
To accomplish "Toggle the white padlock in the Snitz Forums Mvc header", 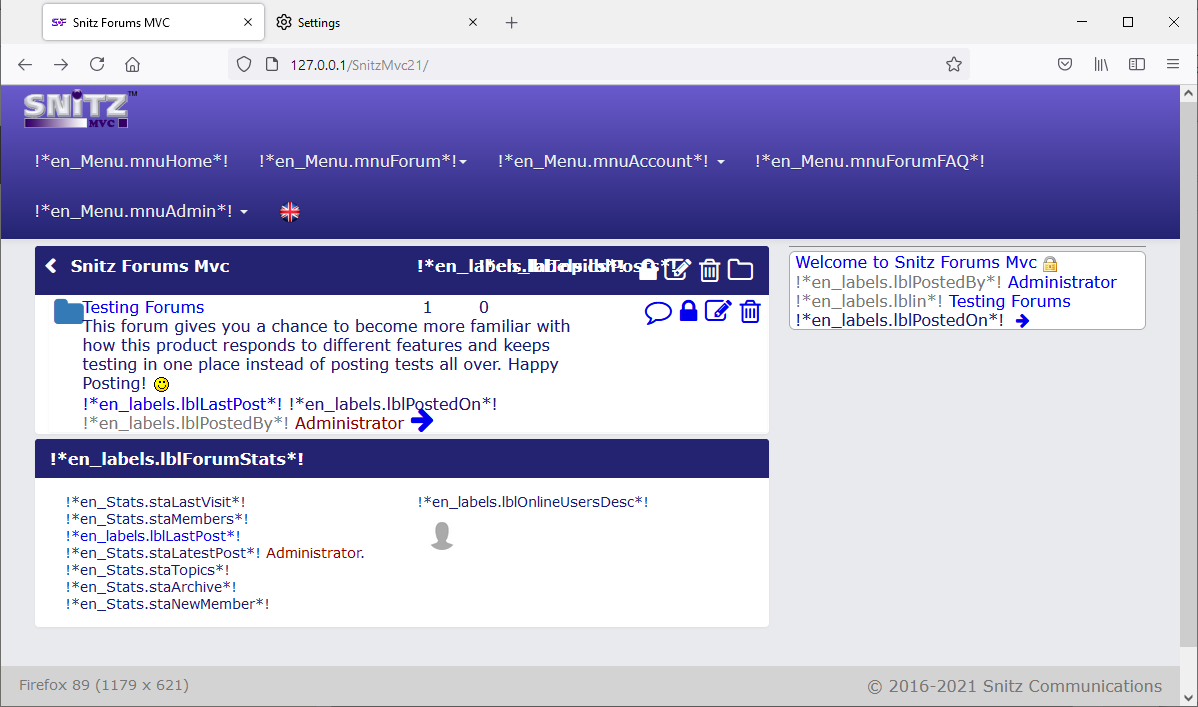I will pos(648,268).
